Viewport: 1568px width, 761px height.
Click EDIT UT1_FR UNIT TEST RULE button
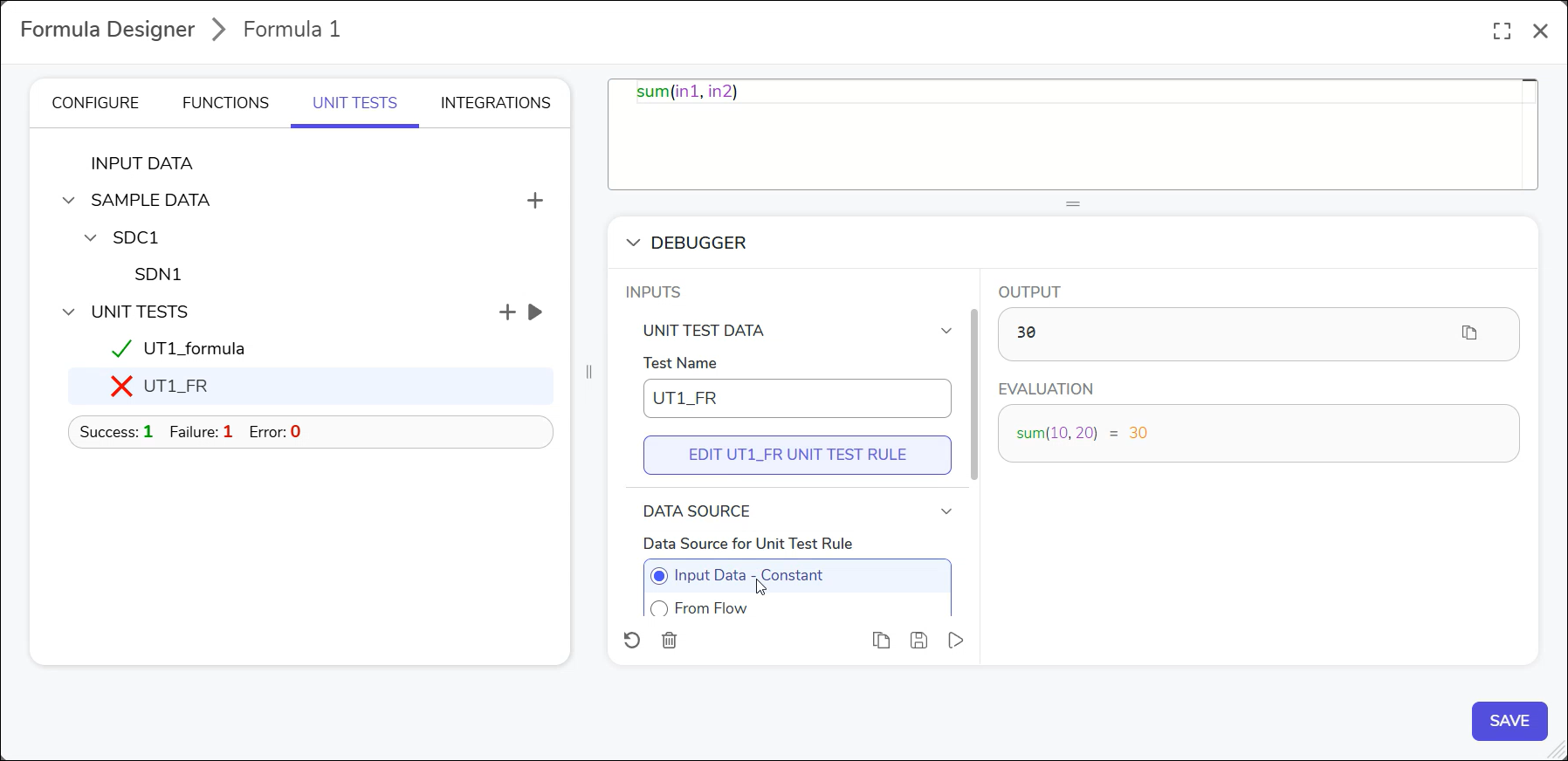[x=797, y=455]
